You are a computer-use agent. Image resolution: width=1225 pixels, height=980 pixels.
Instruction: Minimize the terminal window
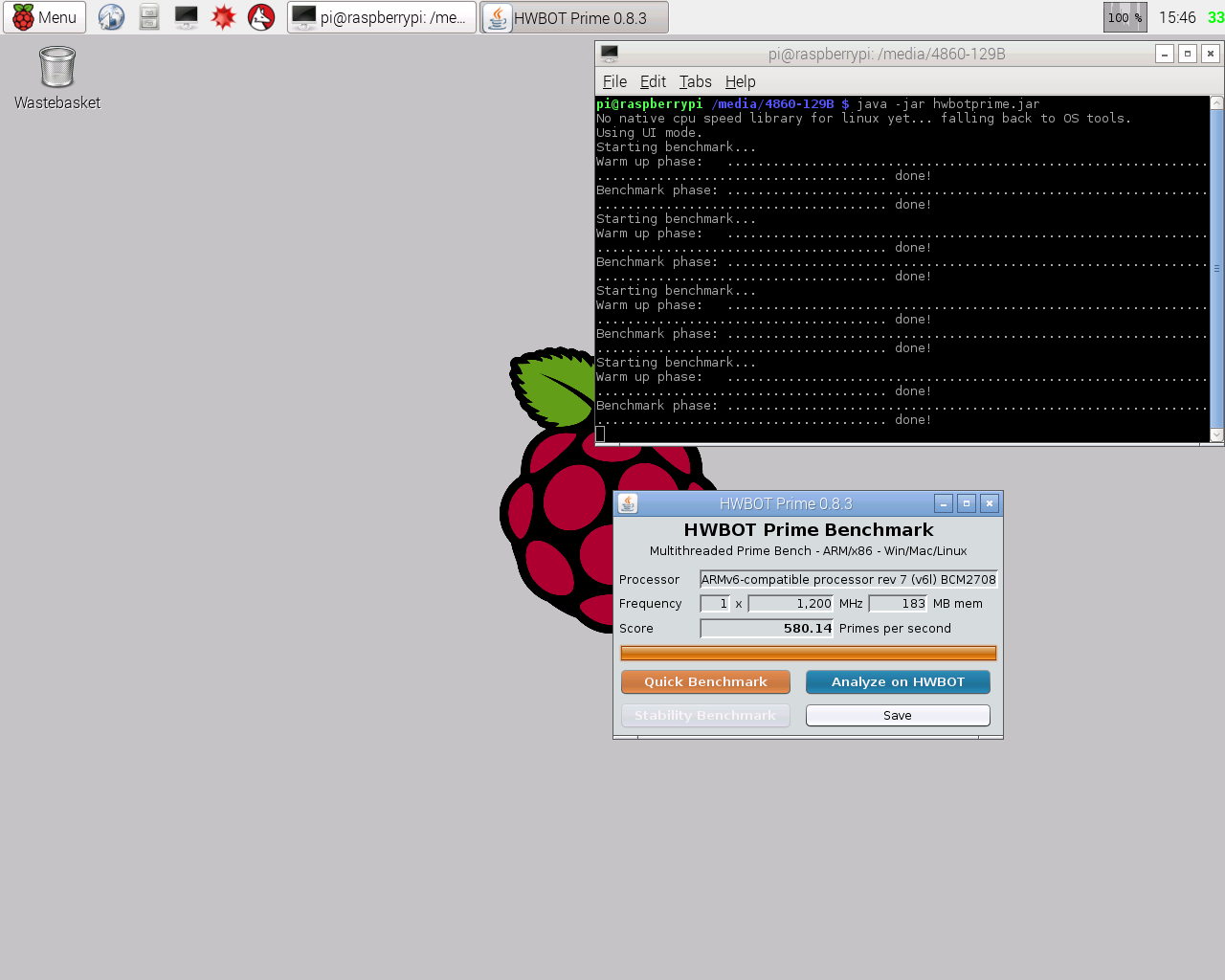click(x=1165, y=54)
